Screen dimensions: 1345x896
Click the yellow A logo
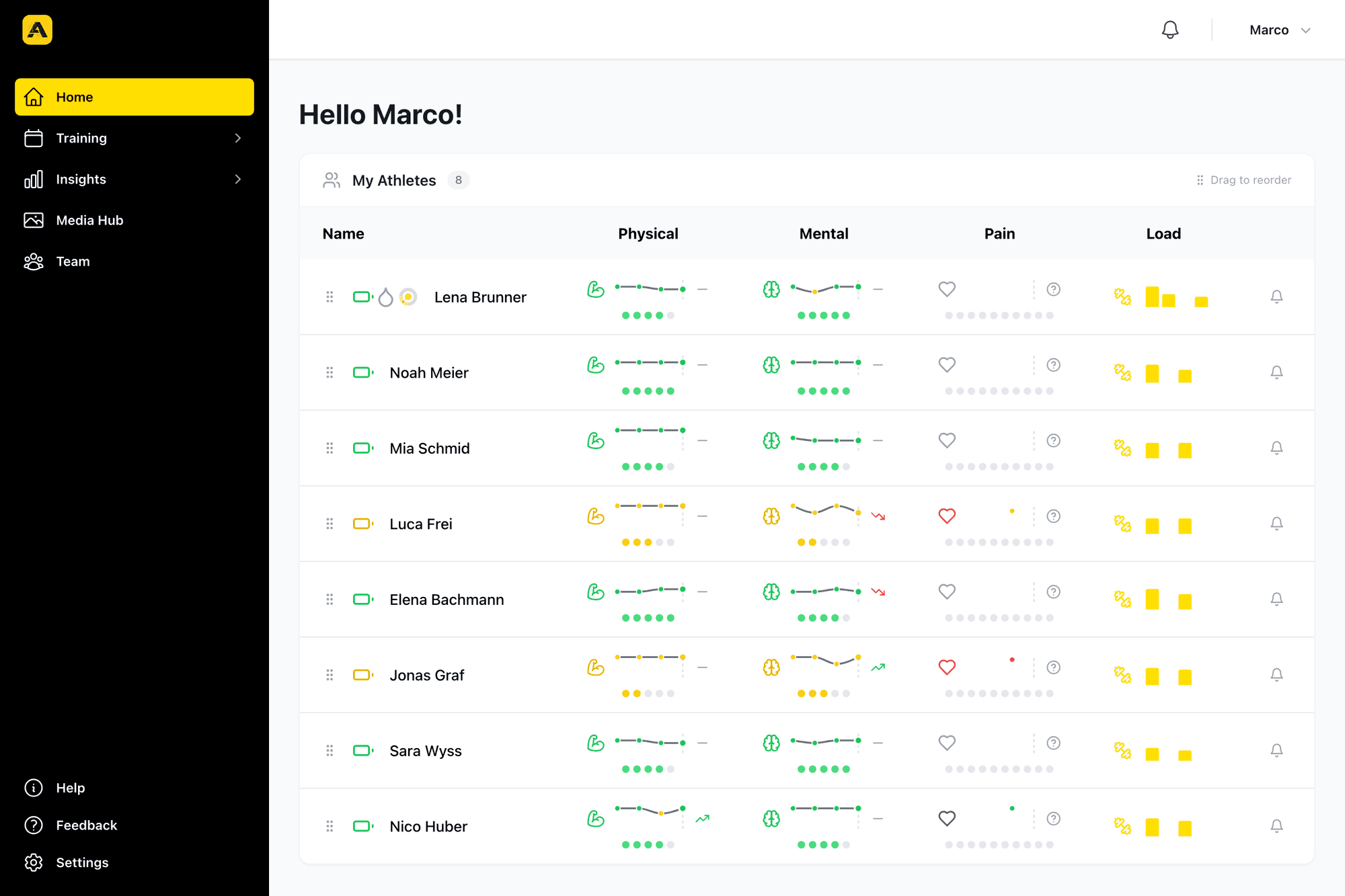click(x=37, y=30)
